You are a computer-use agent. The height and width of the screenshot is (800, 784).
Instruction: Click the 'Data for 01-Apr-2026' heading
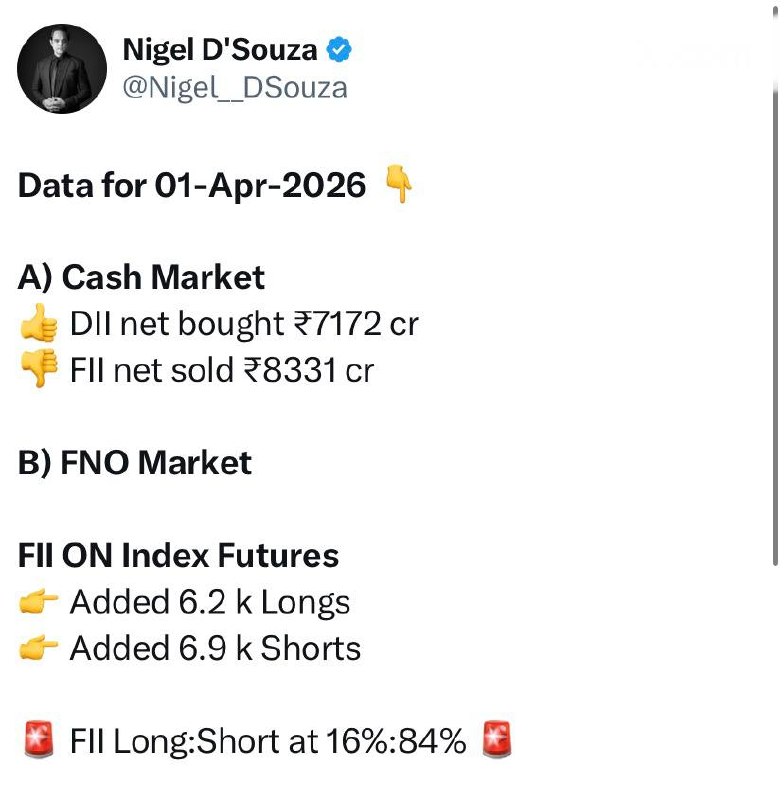coord(192,186)
